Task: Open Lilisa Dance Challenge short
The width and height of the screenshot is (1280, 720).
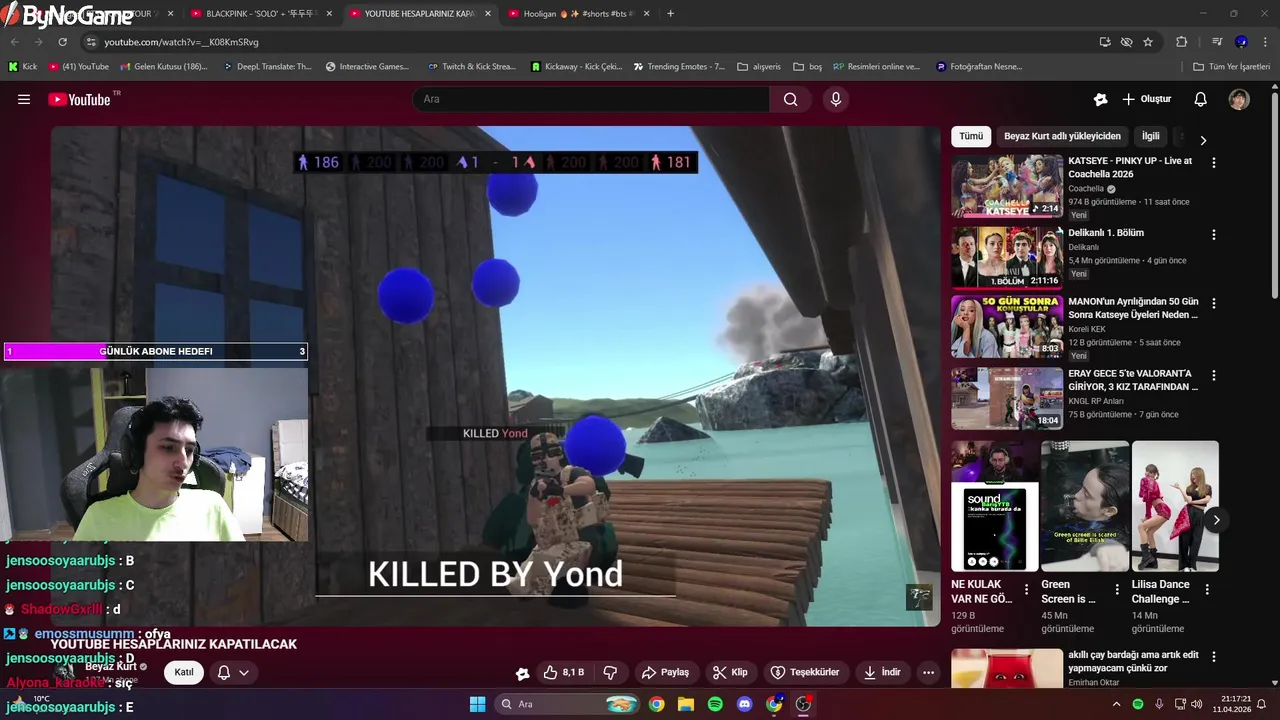Action: [1175, 506]
